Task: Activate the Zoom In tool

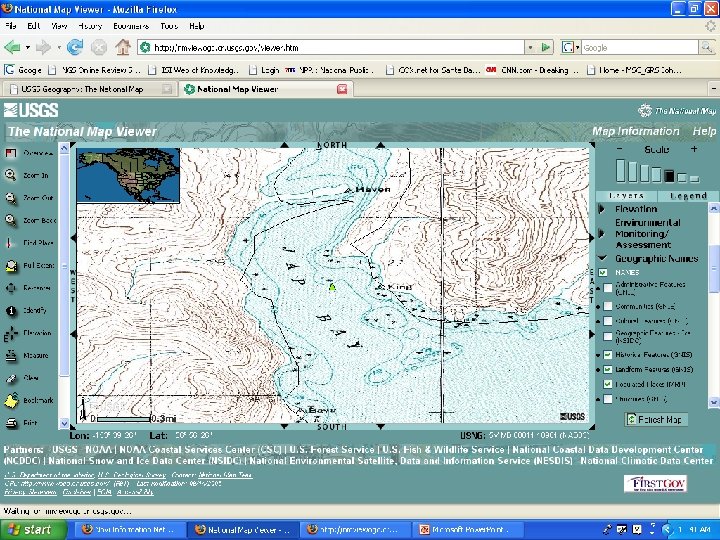Action: coord(11,175)
